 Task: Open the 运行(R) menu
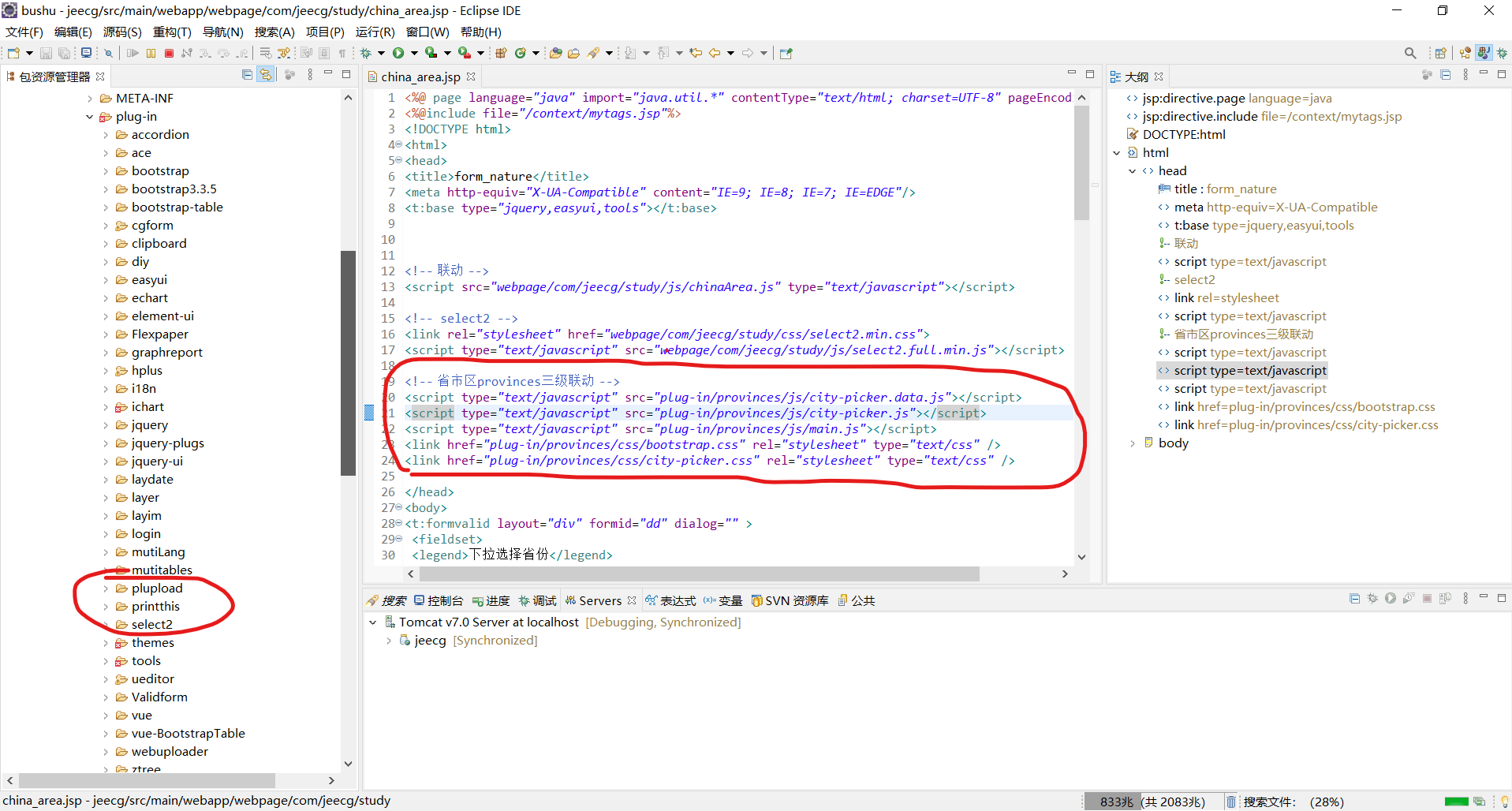click(x=375, y=32)
